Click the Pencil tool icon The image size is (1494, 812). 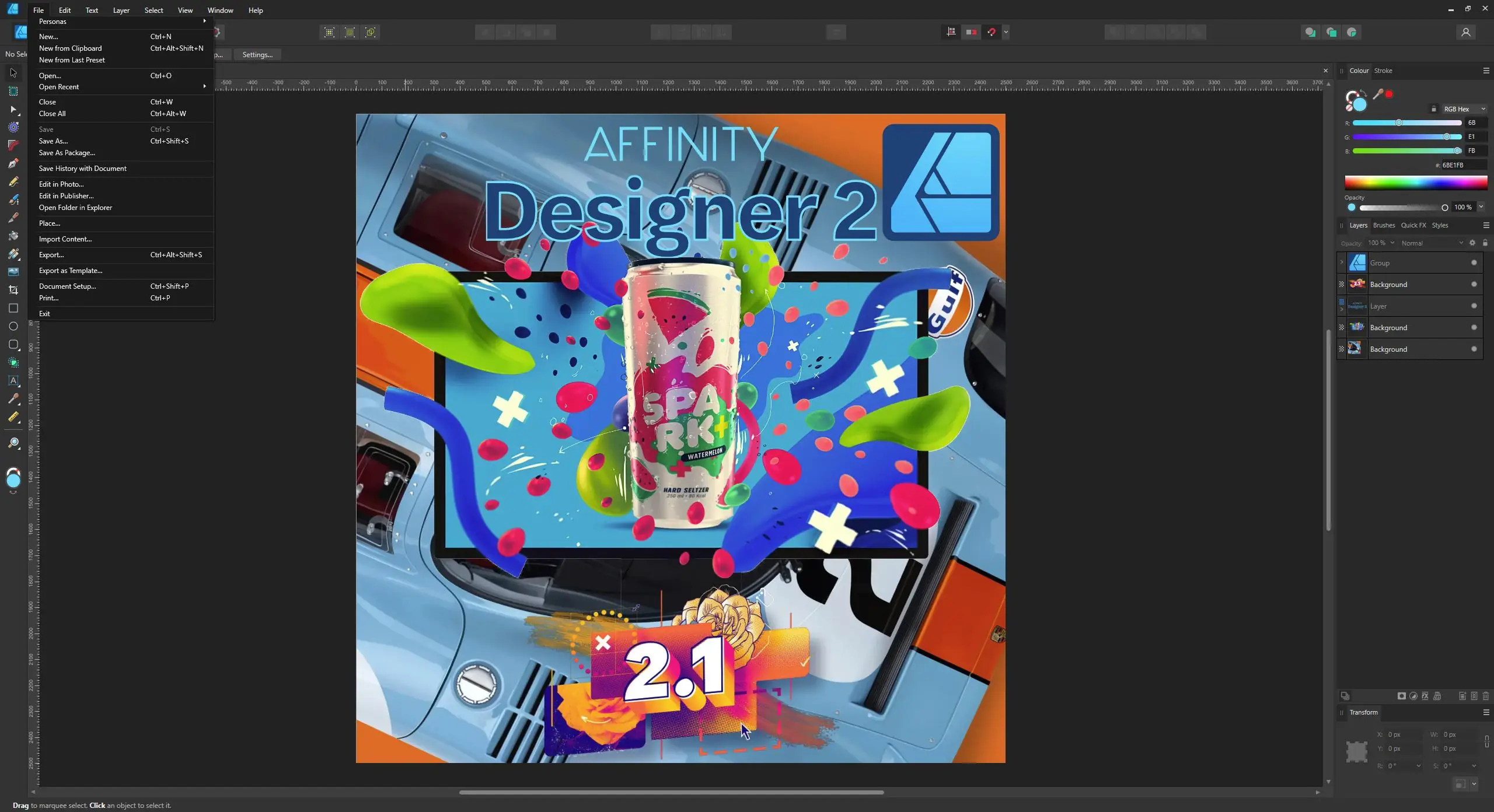pos(13,182)
